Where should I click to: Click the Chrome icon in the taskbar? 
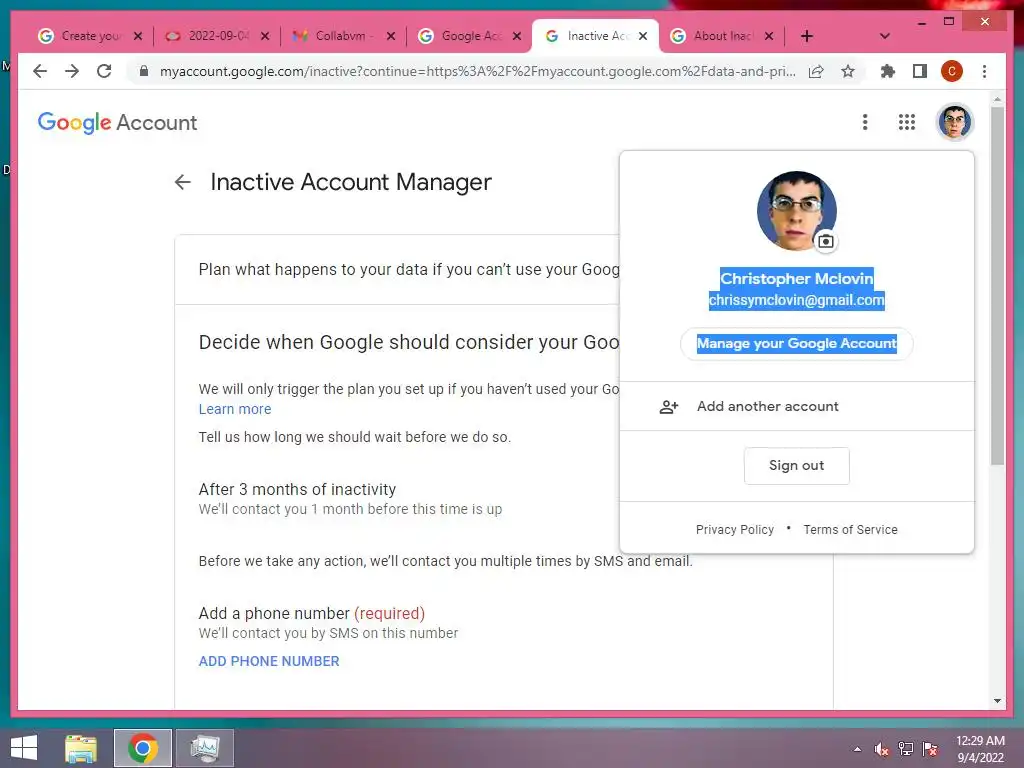tap(143, 748)
